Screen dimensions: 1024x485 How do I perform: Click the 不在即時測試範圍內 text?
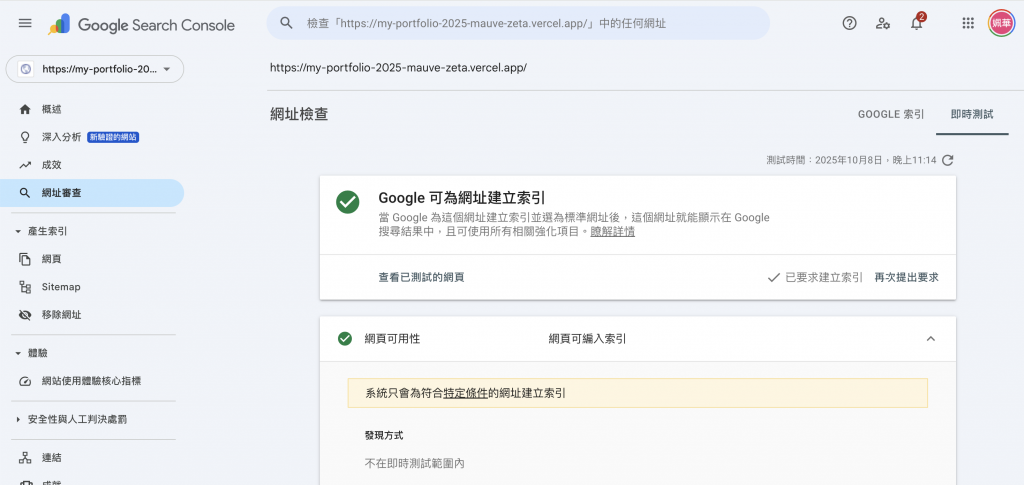coord(414,463)
